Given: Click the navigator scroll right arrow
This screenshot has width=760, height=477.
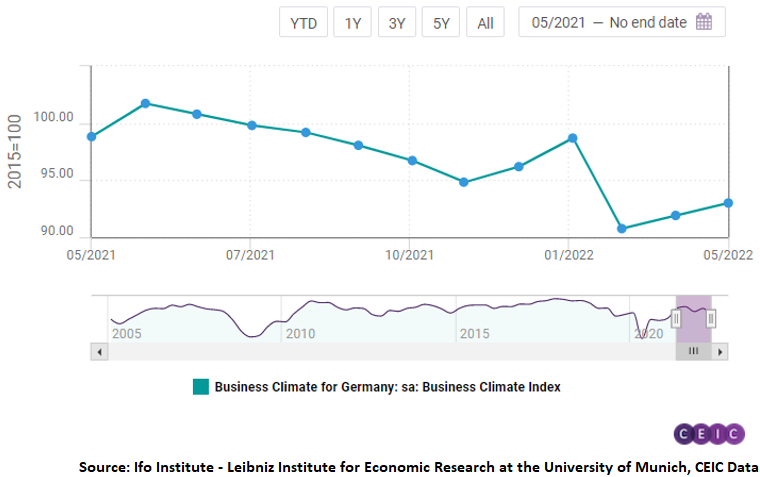Looking at the screenshot, I should click(x=721, y=352).
